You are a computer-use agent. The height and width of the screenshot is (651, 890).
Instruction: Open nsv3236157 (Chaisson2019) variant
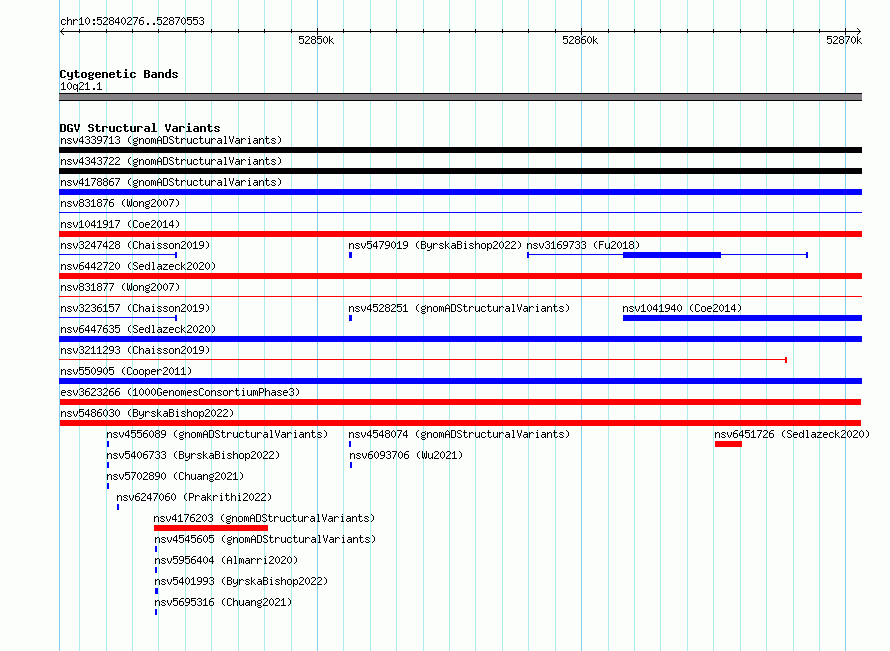point(135,308)
